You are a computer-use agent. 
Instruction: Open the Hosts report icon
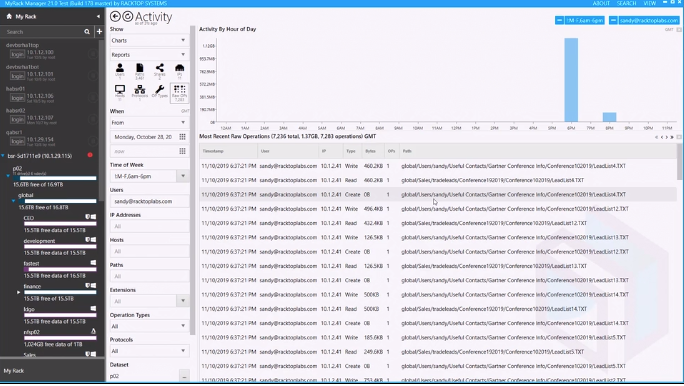pos(120,92)
